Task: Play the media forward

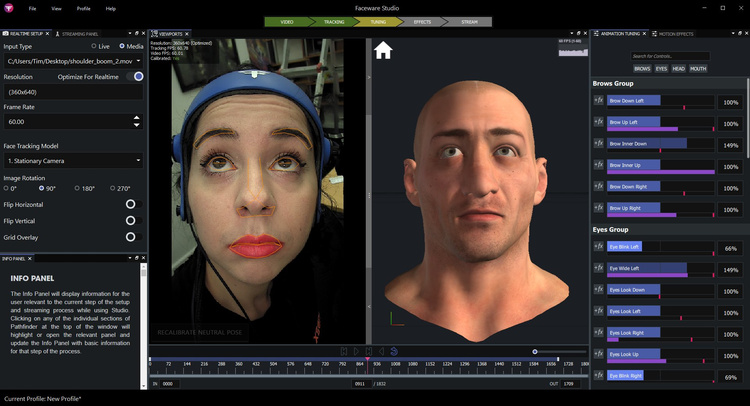Action: [356, 351]
